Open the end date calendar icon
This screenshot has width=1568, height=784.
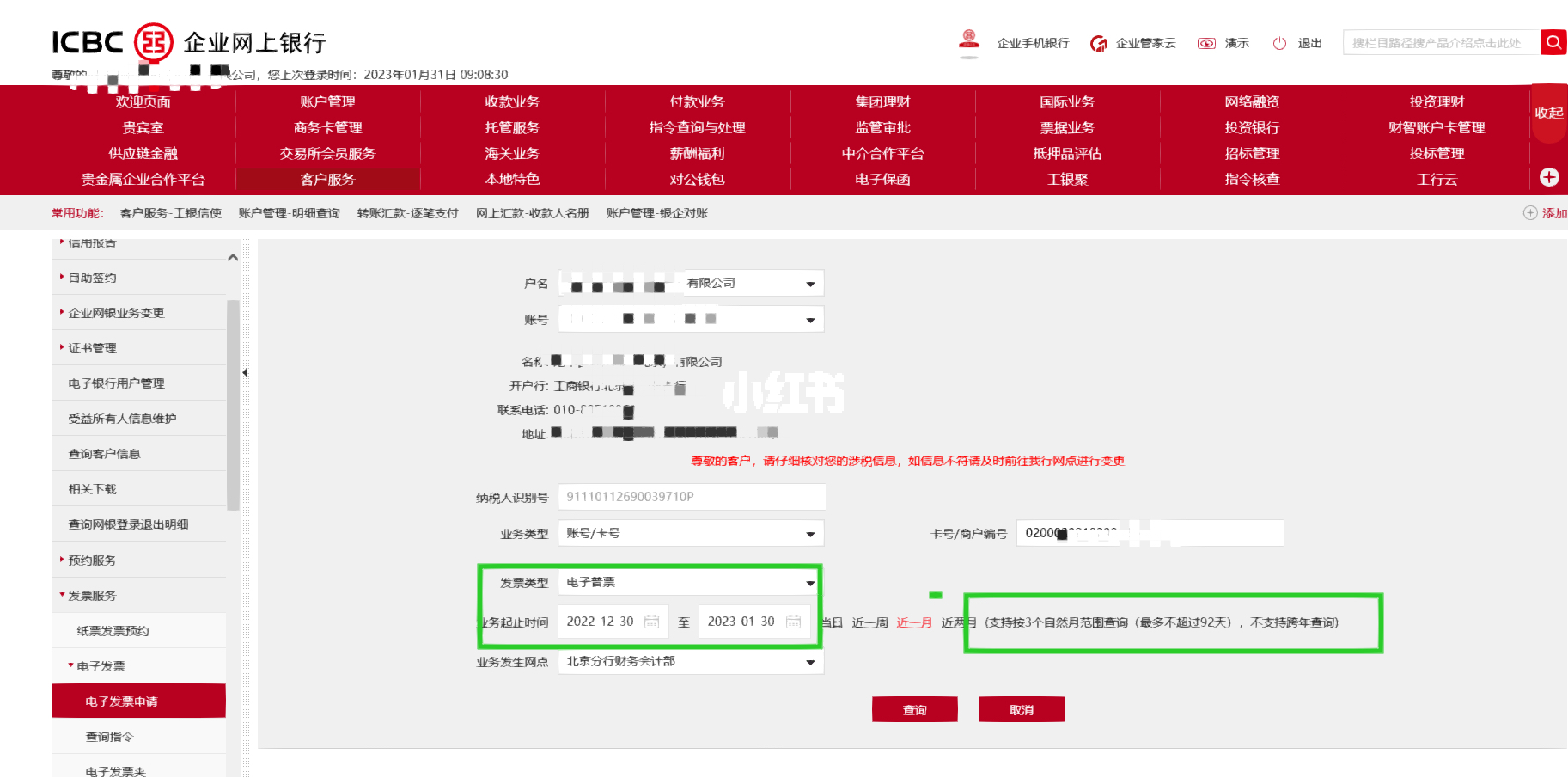pos(793,622)
